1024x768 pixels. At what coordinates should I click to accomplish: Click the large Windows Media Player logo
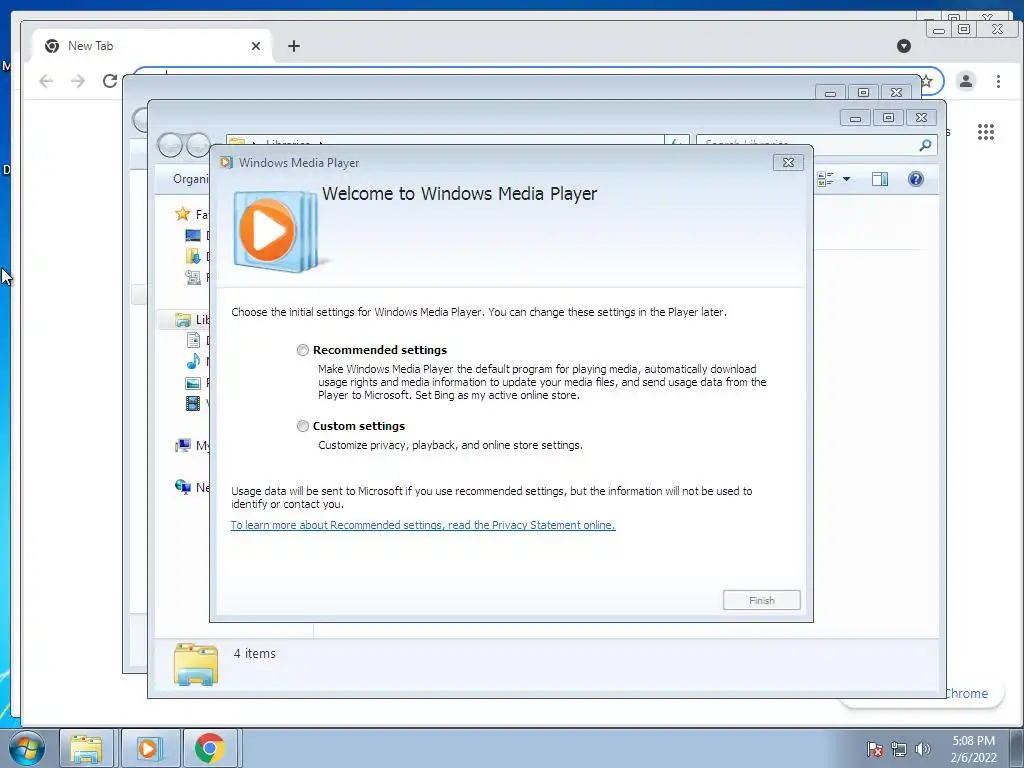276,231
